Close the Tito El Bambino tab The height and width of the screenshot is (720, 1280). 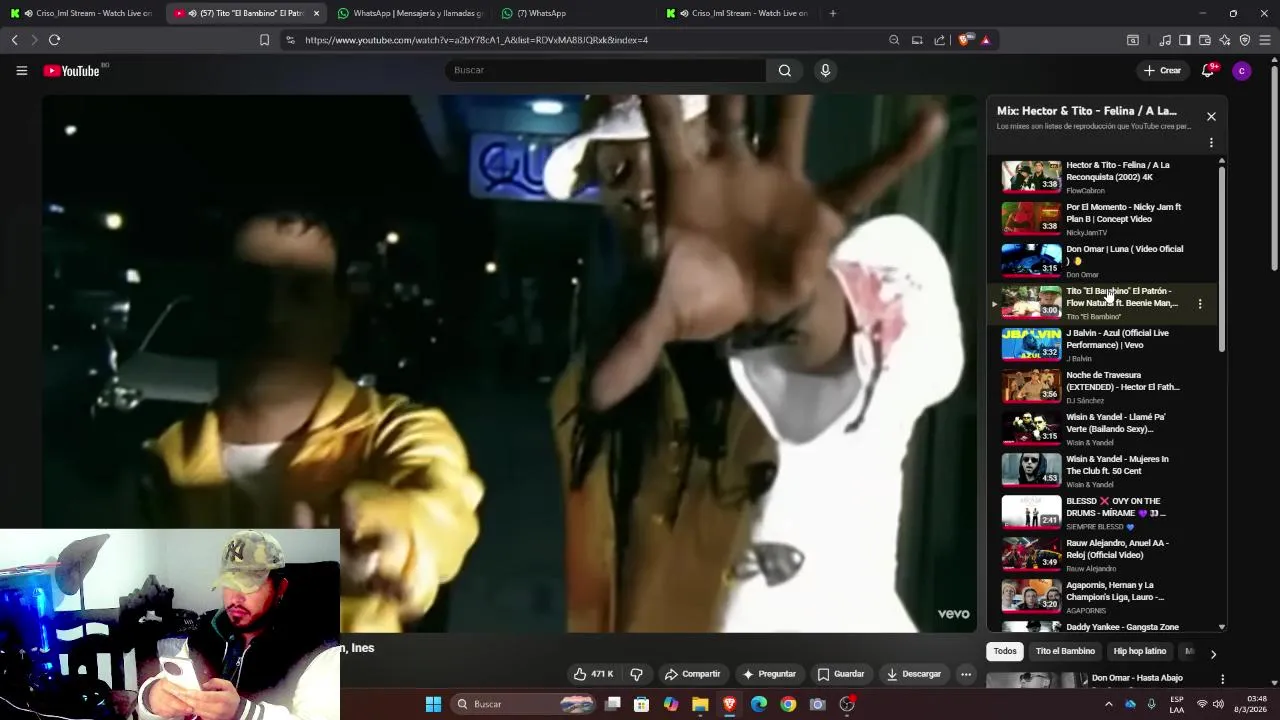click(x=316, y=13)
